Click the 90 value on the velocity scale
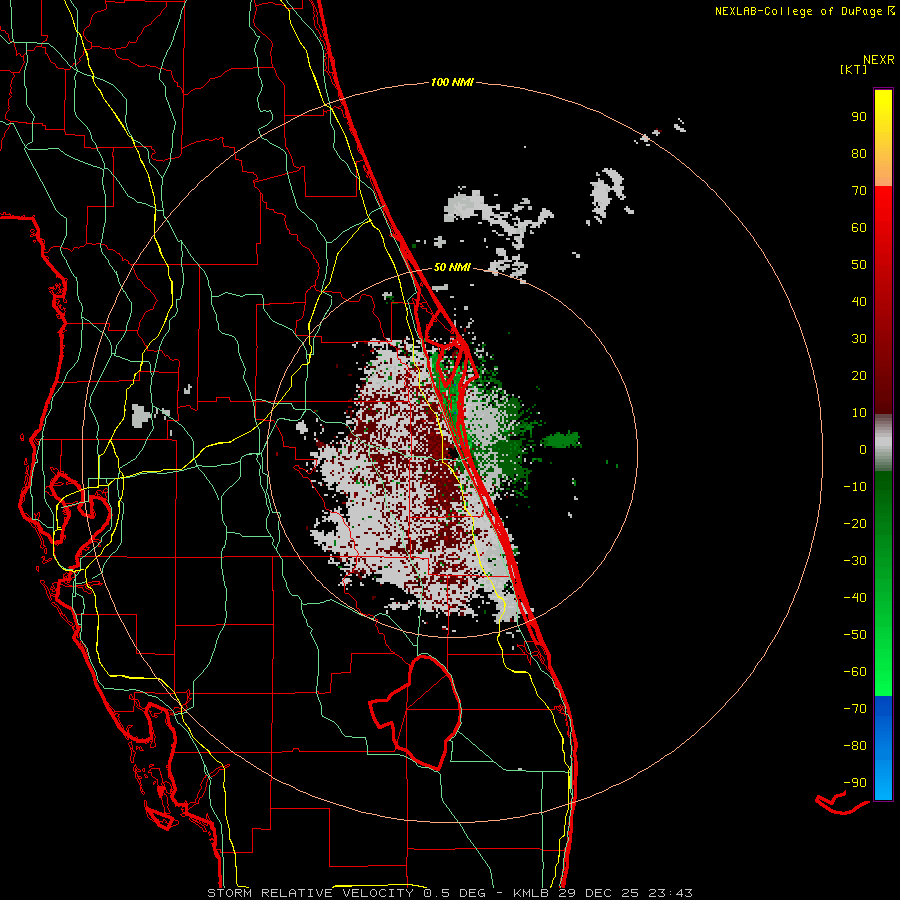 tap(859, 117)
